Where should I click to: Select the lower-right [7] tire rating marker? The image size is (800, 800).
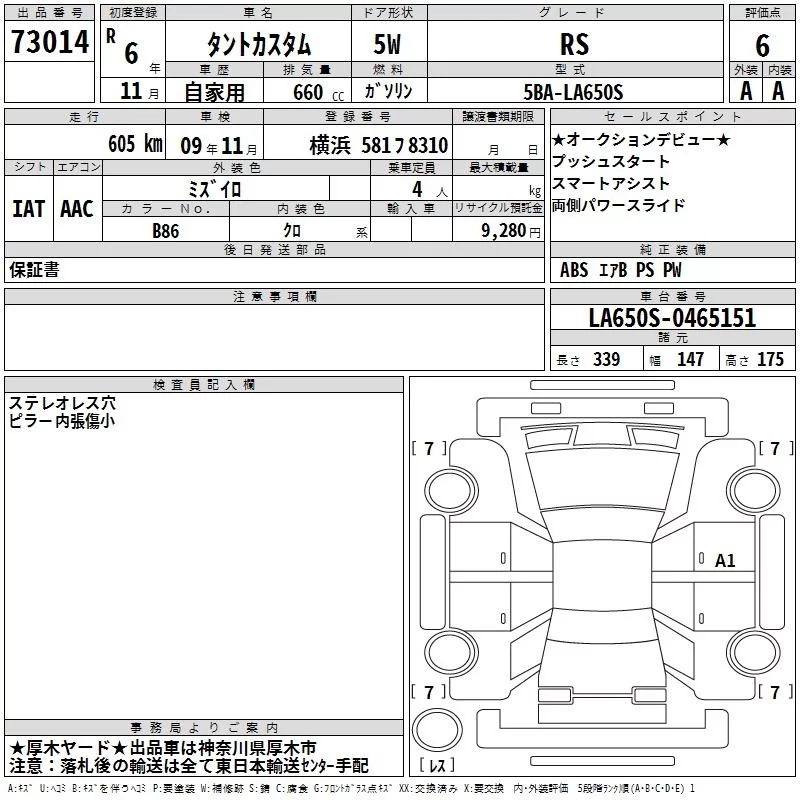(775, 692)
